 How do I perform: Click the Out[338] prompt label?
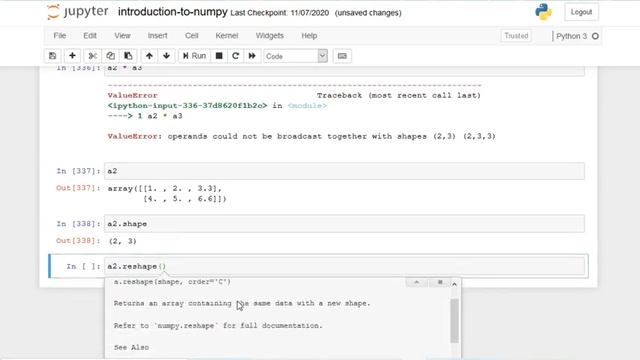tap(78, 241)
